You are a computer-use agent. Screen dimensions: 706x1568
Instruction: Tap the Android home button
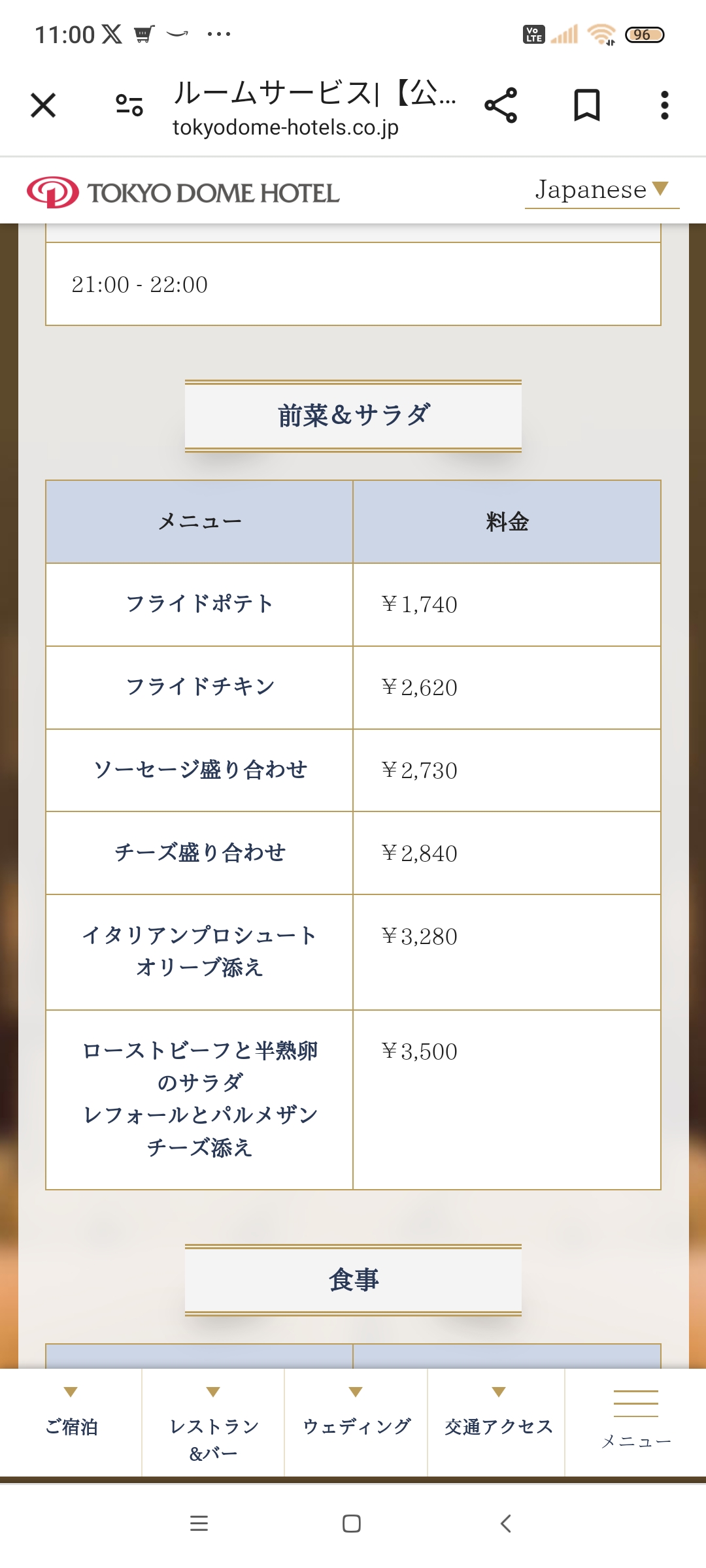click(x=352, y=1524)
